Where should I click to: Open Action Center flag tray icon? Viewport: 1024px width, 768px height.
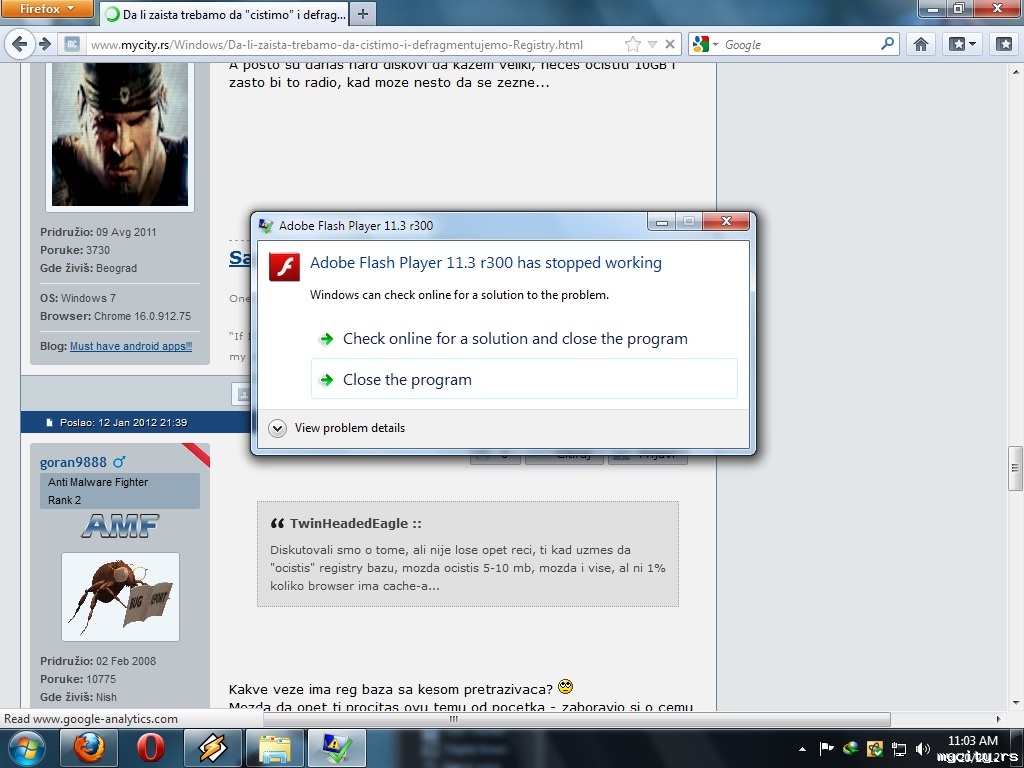[826, 749]
